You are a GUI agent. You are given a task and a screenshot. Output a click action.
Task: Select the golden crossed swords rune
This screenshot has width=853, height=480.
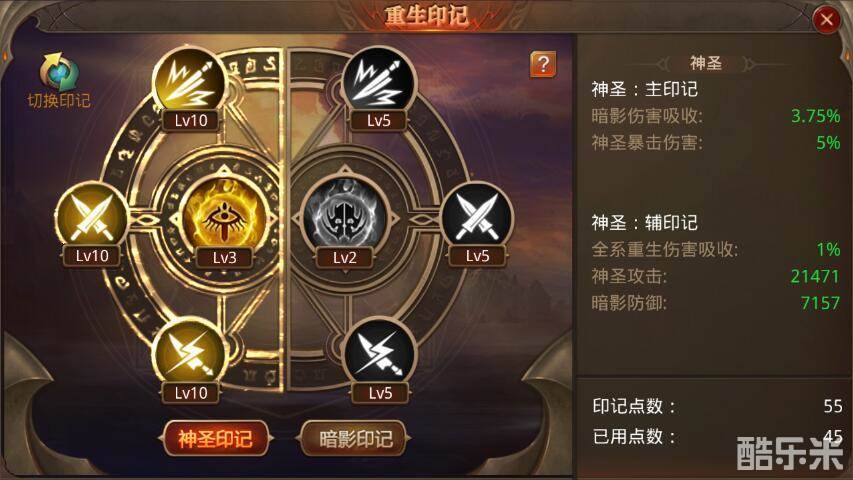91,218
